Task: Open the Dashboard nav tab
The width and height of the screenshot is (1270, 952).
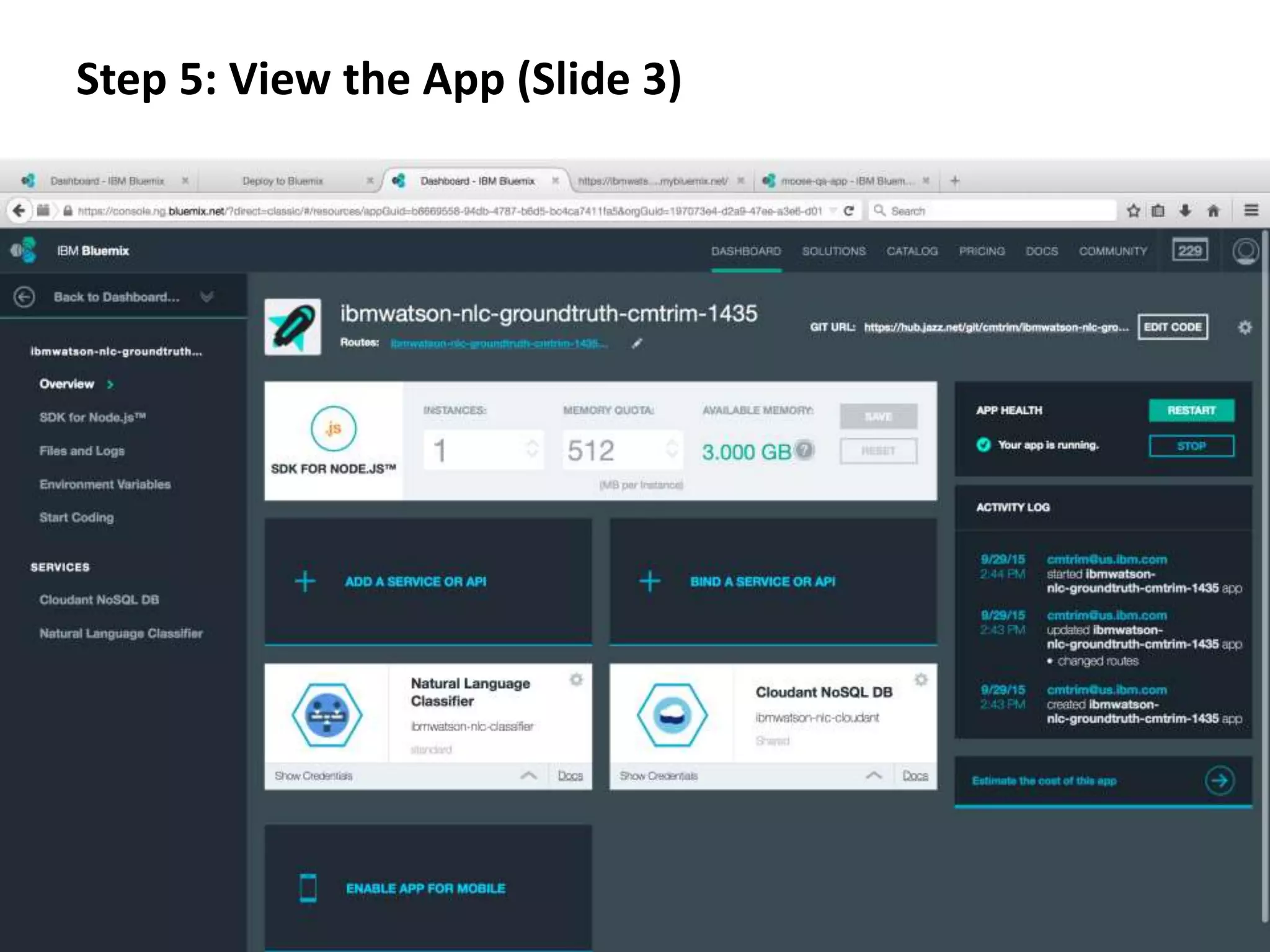Action: pyautogui.click(x=746, y=251)
